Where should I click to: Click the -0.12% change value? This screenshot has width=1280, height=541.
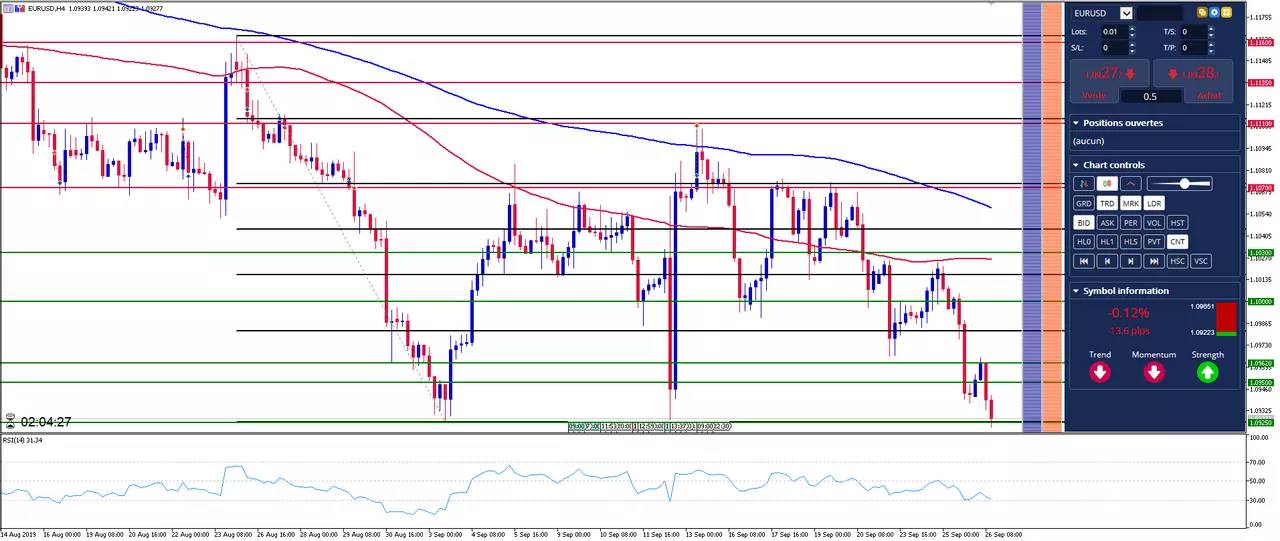pyautogui.click(x=1128, y=313)
